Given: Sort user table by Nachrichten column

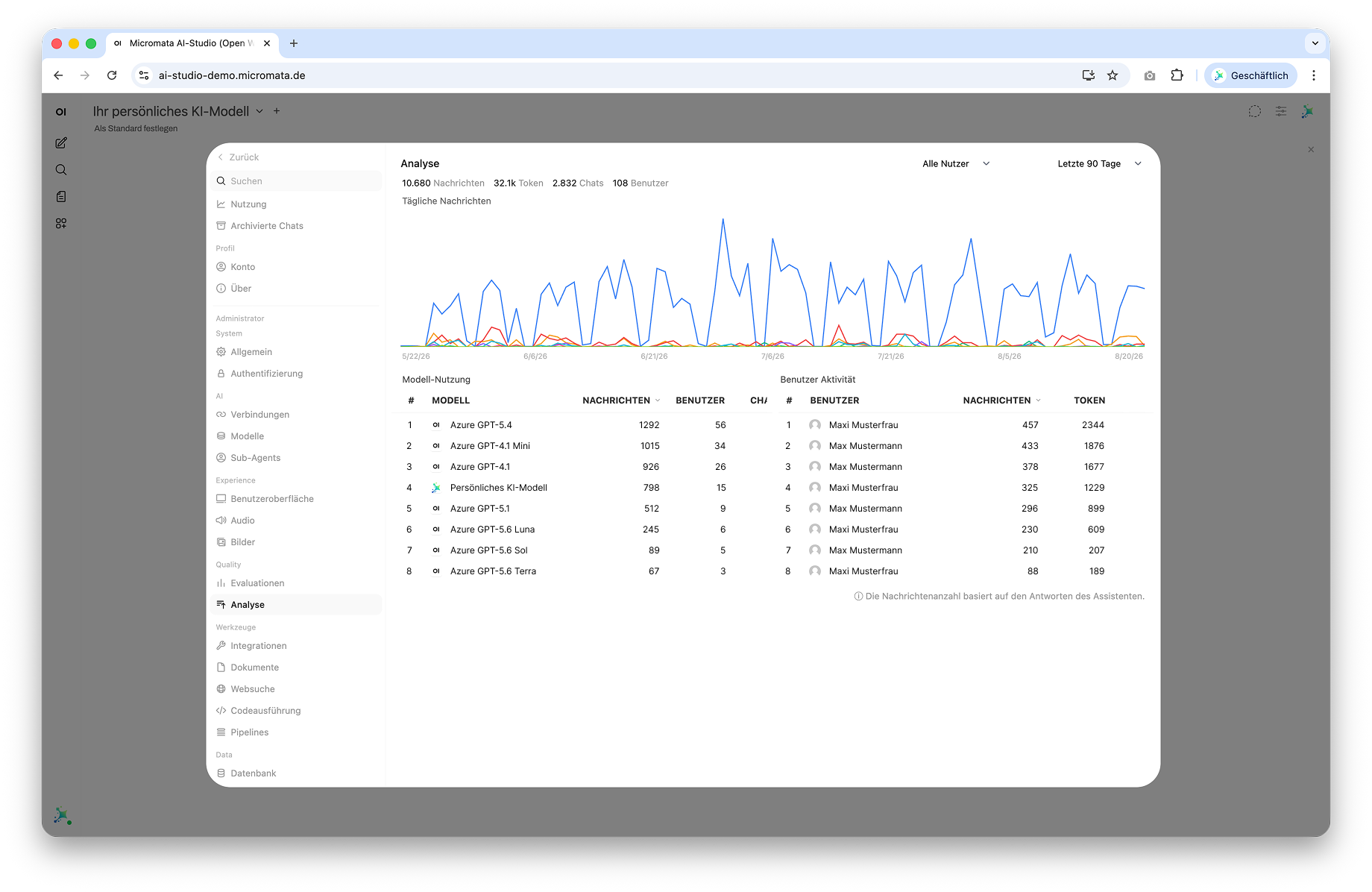Looking at the screenshot, I should pos(1001,401).
